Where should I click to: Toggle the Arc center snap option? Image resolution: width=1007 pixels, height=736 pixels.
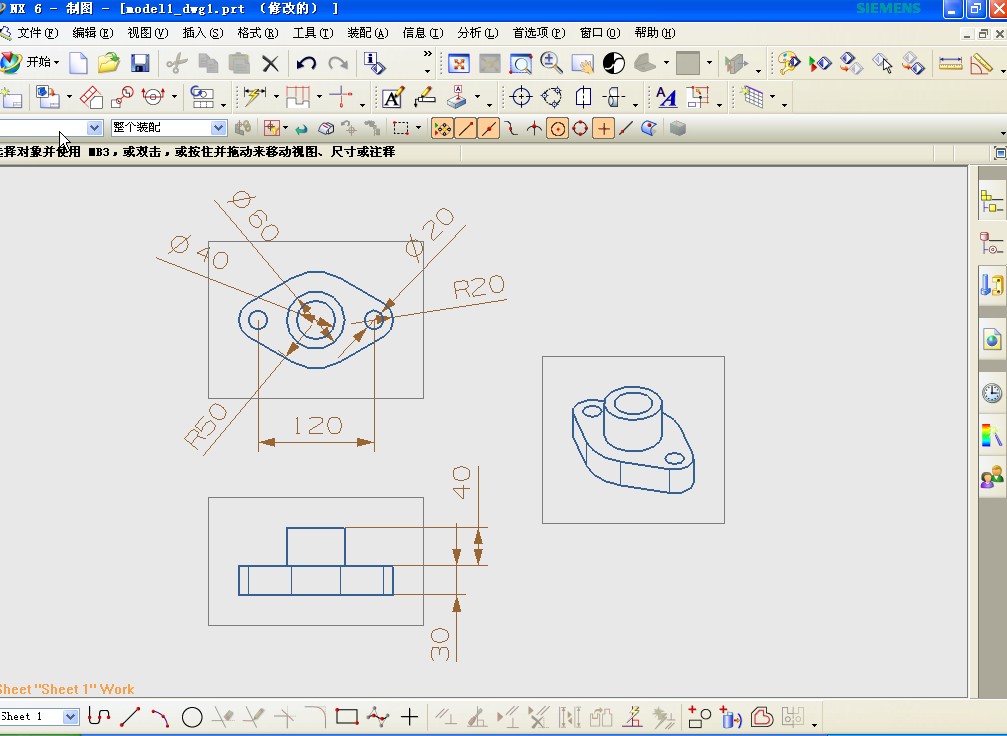tap(557, 128)
